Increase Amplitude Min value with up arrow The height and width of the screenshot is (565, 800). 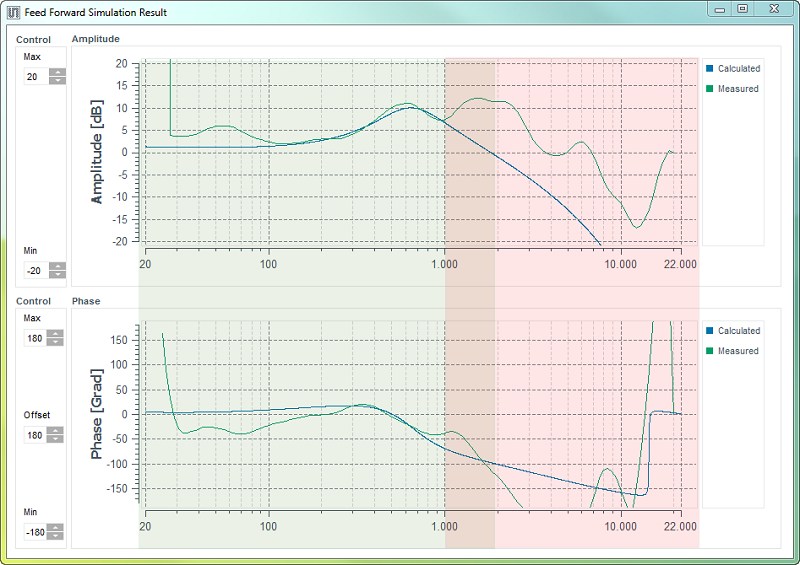(58, 266)
